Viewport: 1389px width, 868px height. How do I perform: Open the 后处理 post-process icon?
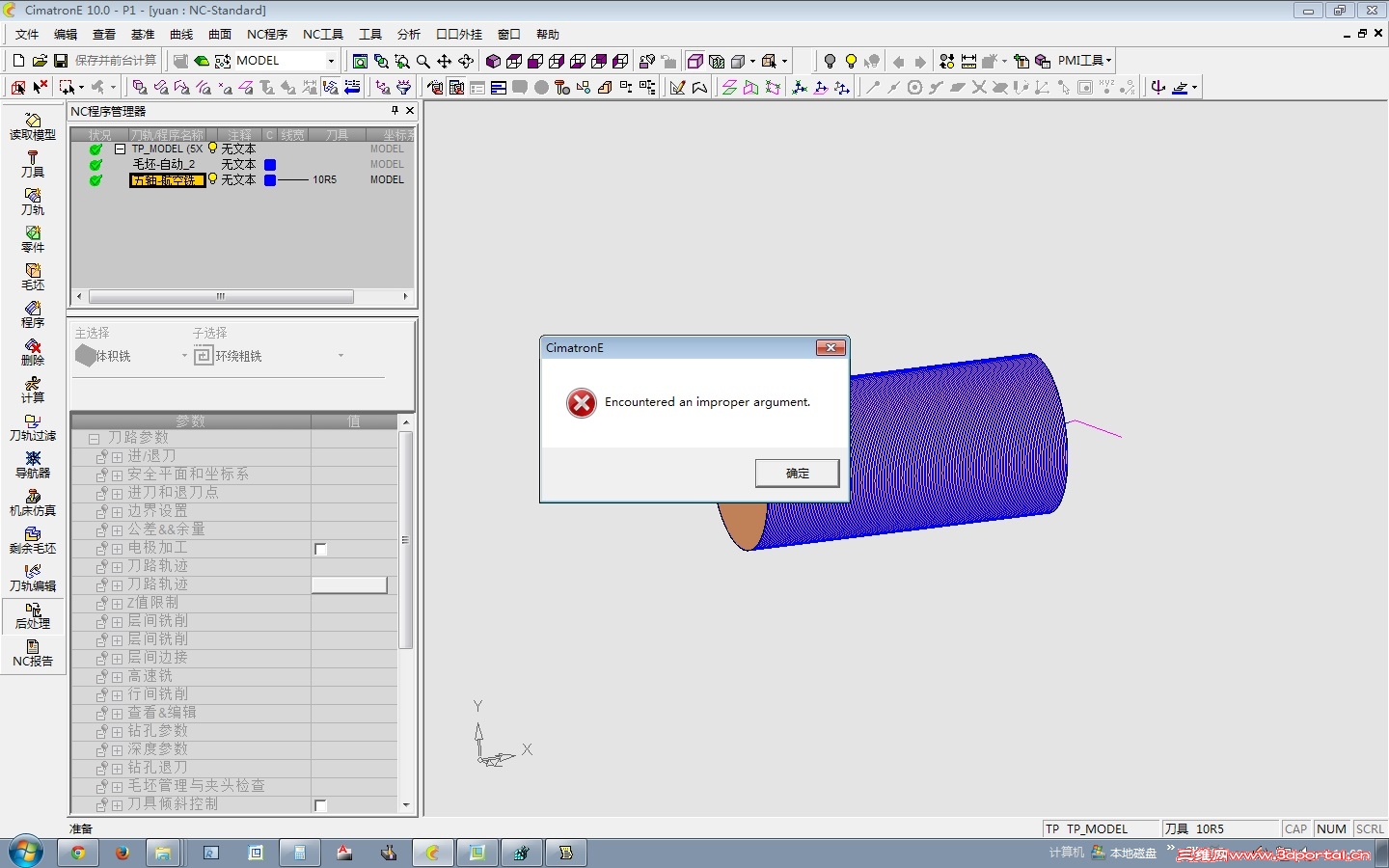33,616
